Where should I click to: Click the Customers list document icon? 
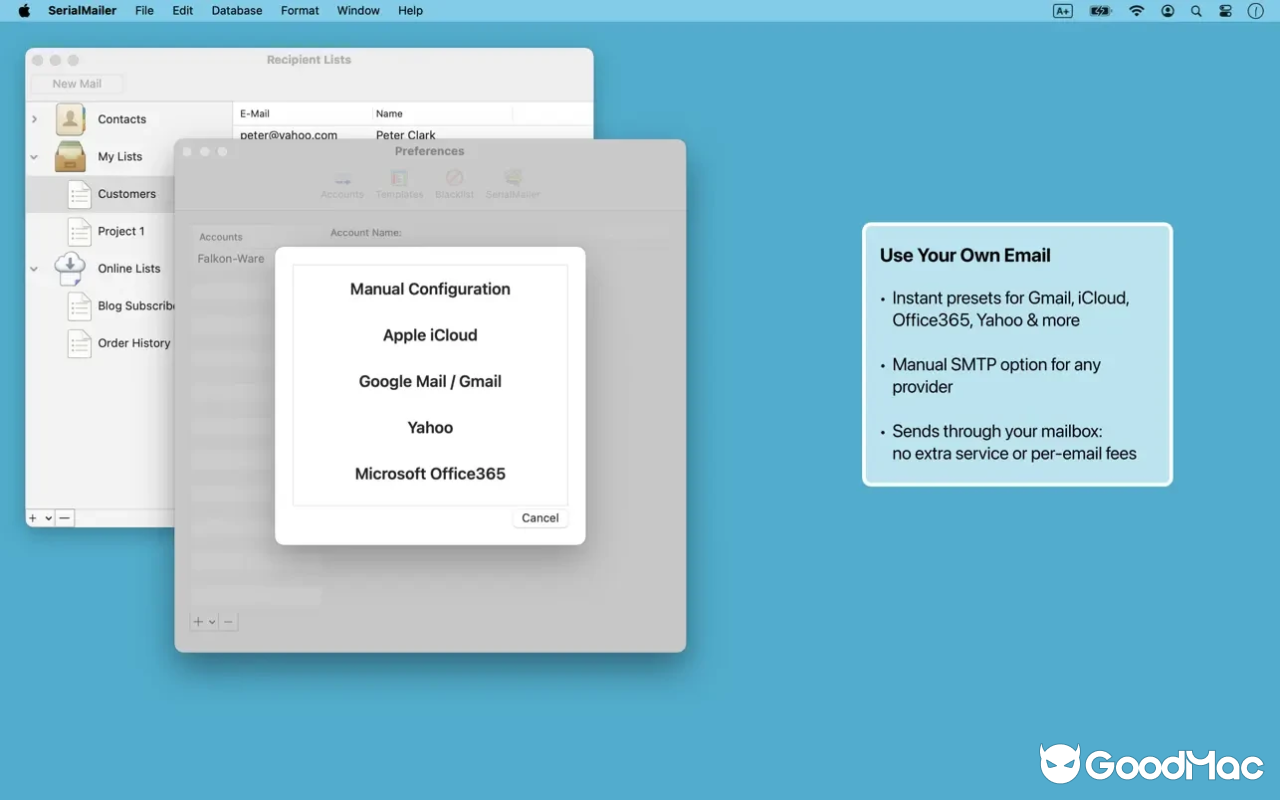pyautogui.click(x=79, y=194)
